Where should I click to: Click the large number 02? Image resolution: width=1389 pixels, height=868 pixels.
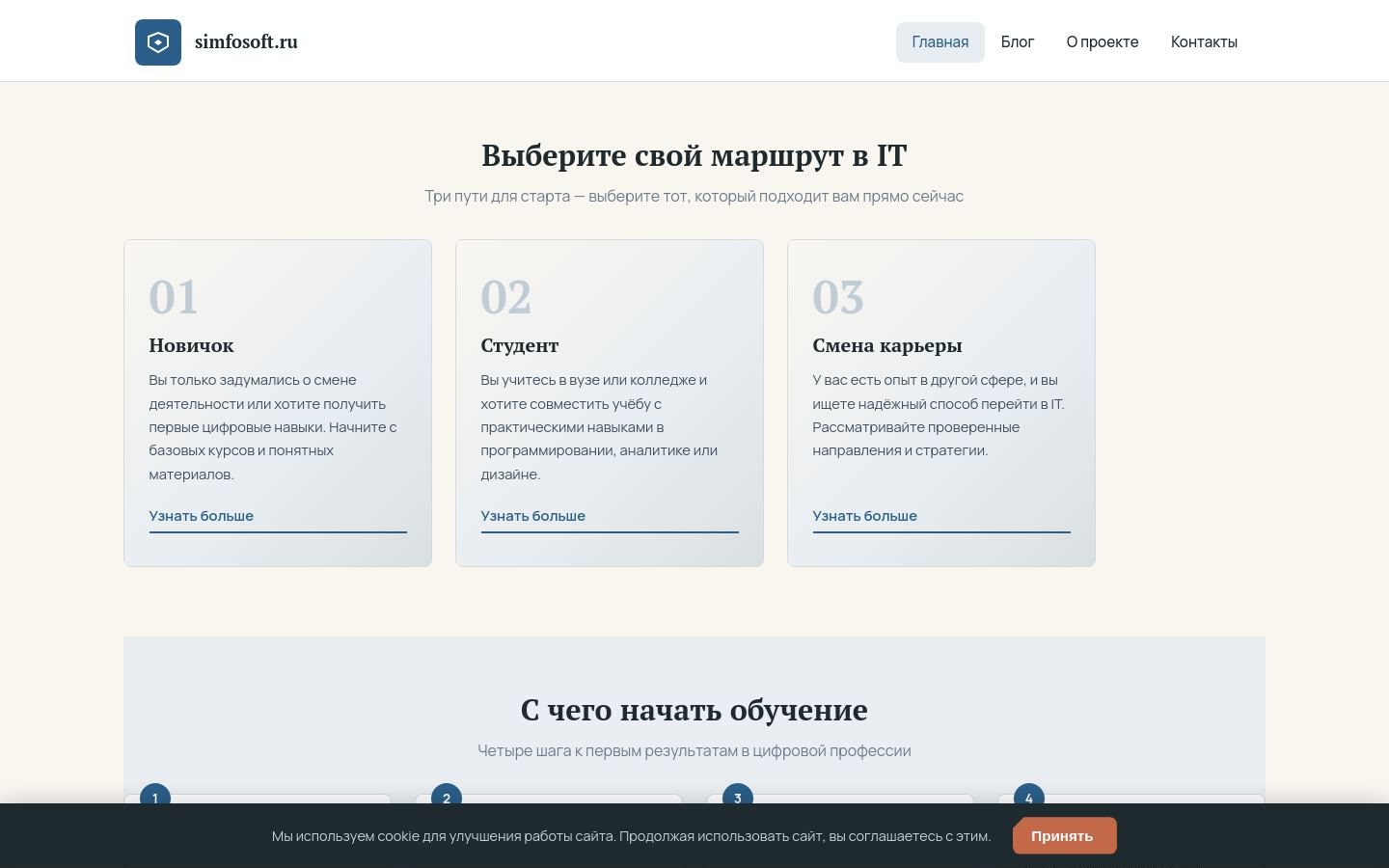coord(506,297)
